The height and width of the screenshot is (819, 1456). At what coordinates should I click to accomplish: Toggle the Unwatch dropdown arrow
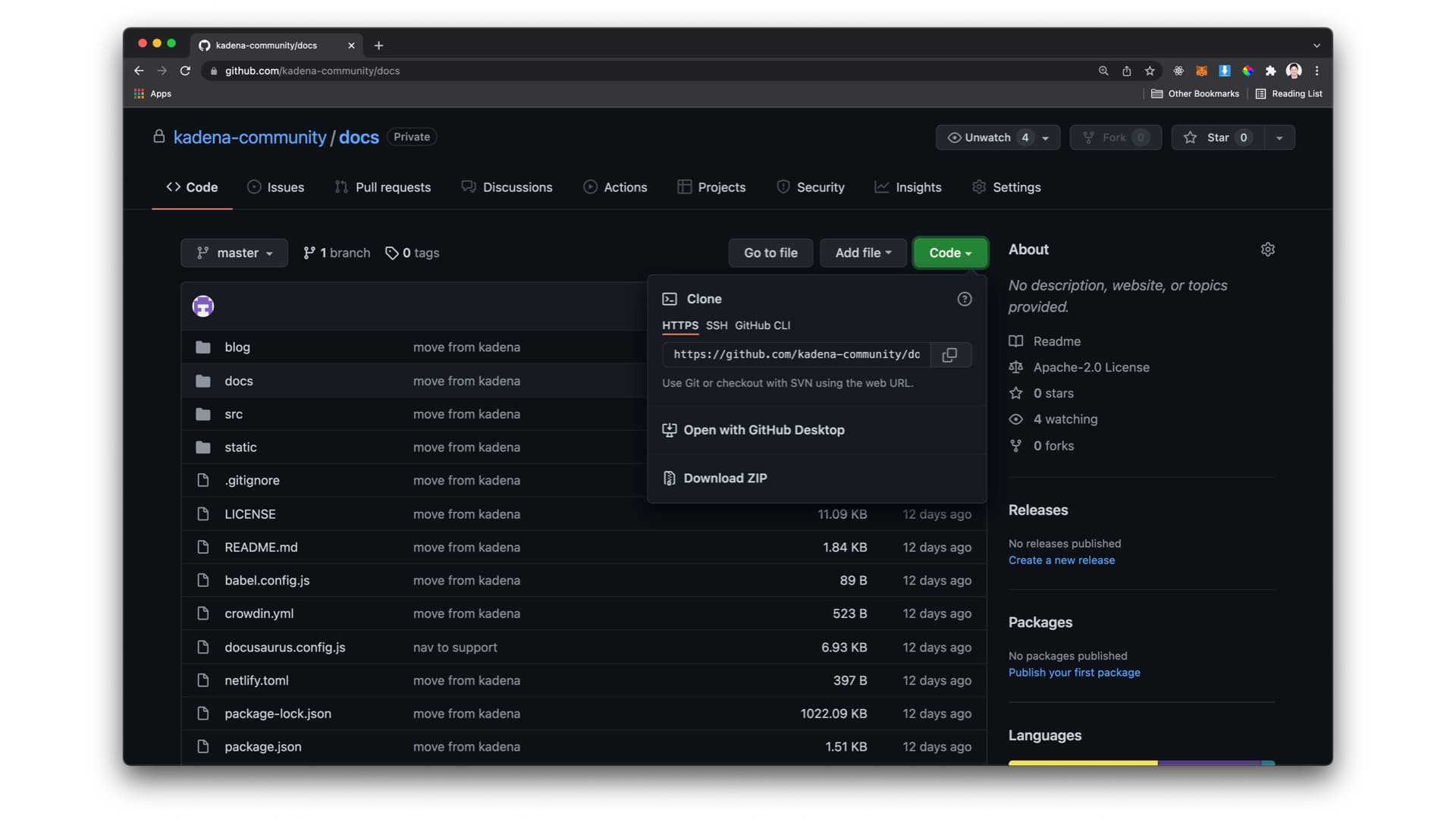(x=1046, y=138)
